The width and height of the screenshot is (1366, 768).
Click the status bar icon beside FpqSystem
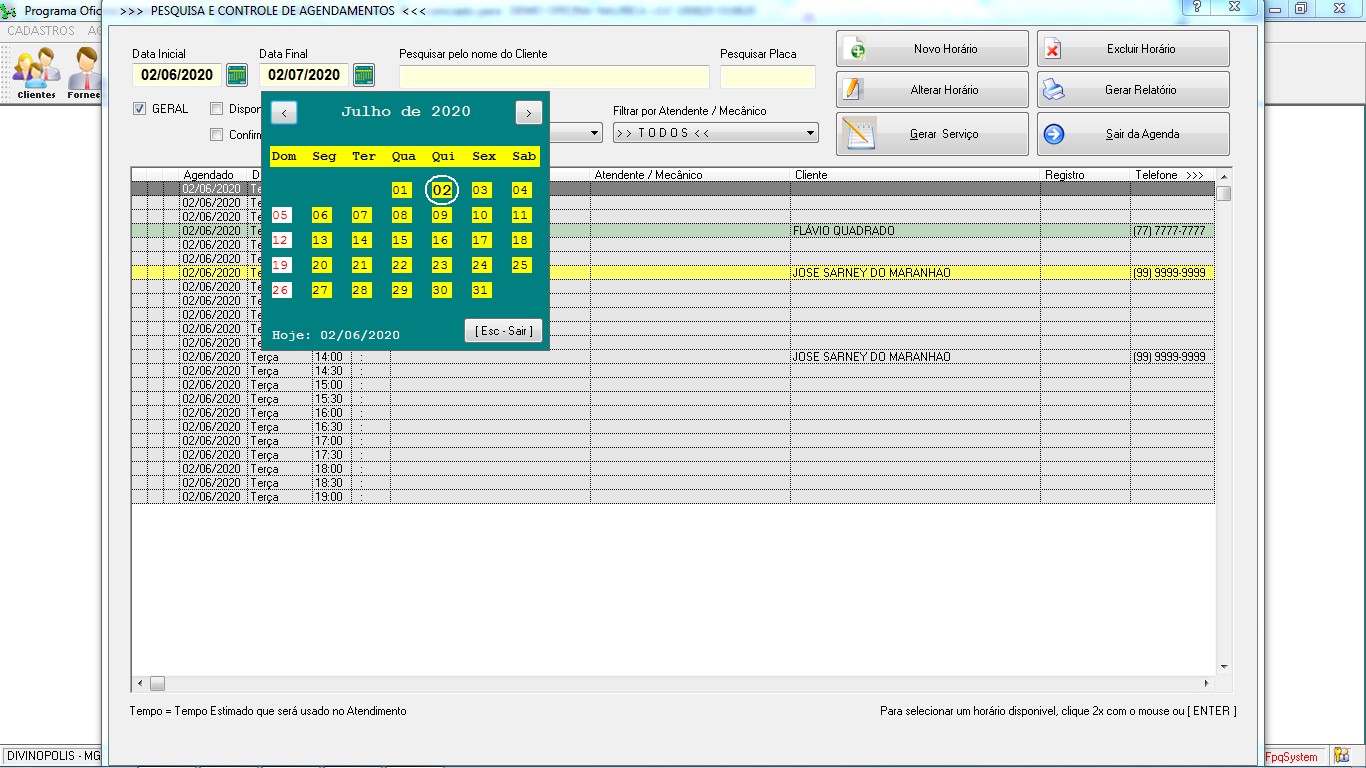(1340, 757)
